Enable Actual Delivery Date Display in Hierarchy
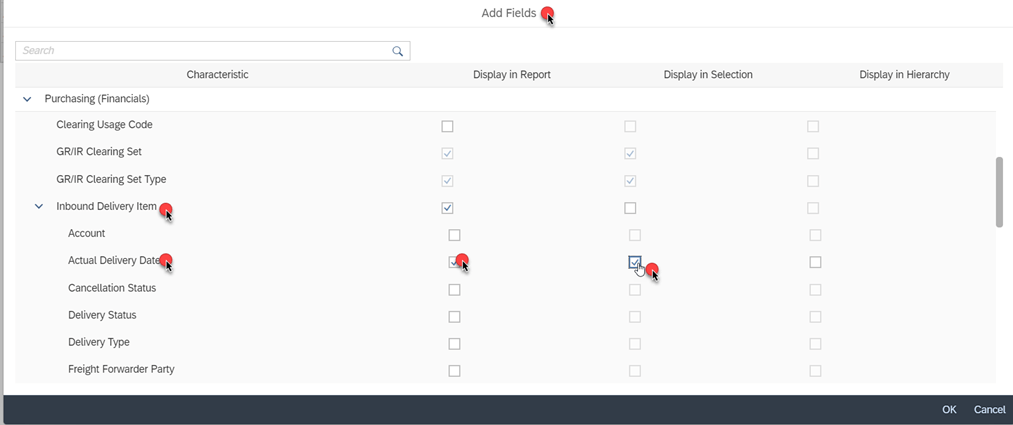Image resolution: width=1013 pixels, height=425 pixels. tap(815, 262)
